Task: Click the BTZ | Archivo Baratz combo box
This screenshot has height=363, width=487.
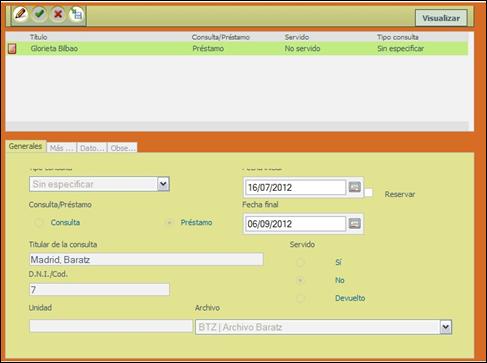Action: [x=323, y=327]
